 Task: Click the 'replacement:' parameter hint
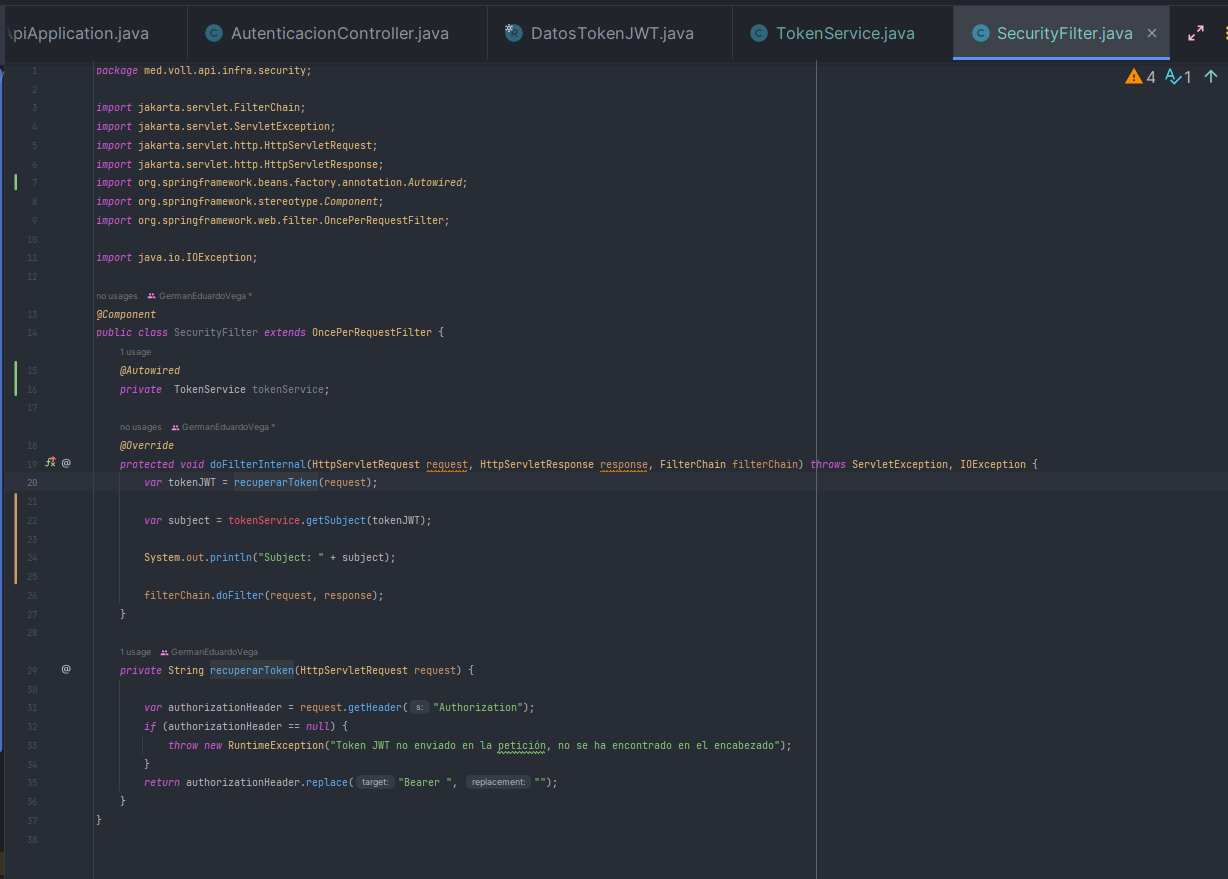498,782
